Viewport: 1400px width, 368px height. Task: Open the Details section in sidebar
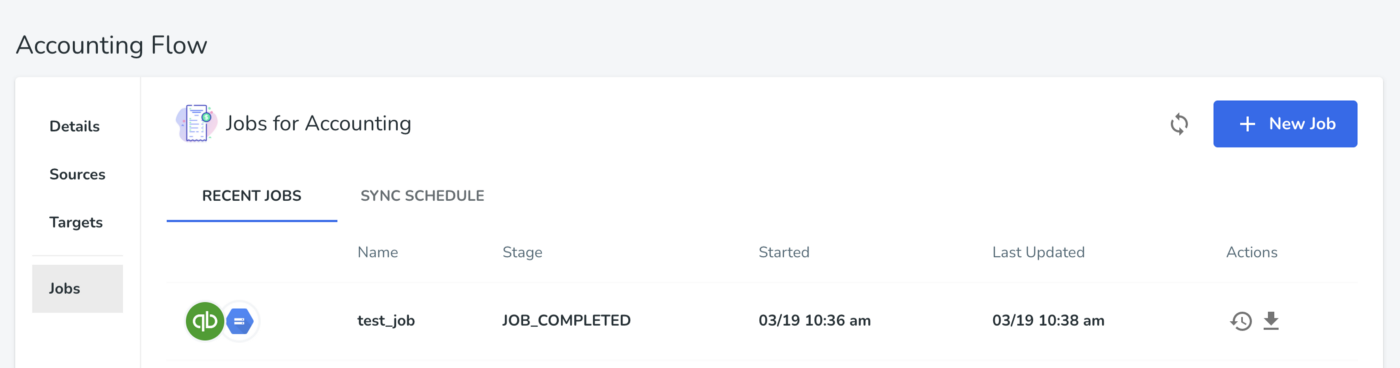75,127
